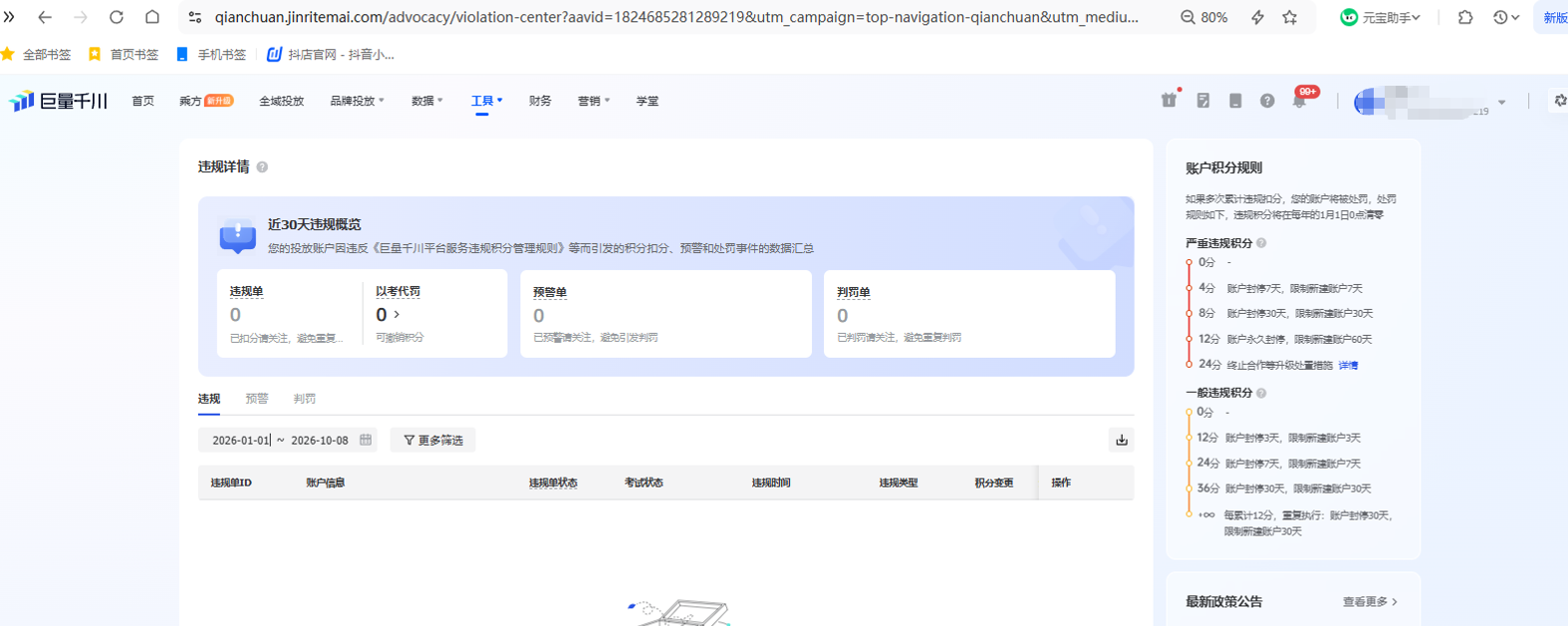Open the gift box icon in the header

1170,100
